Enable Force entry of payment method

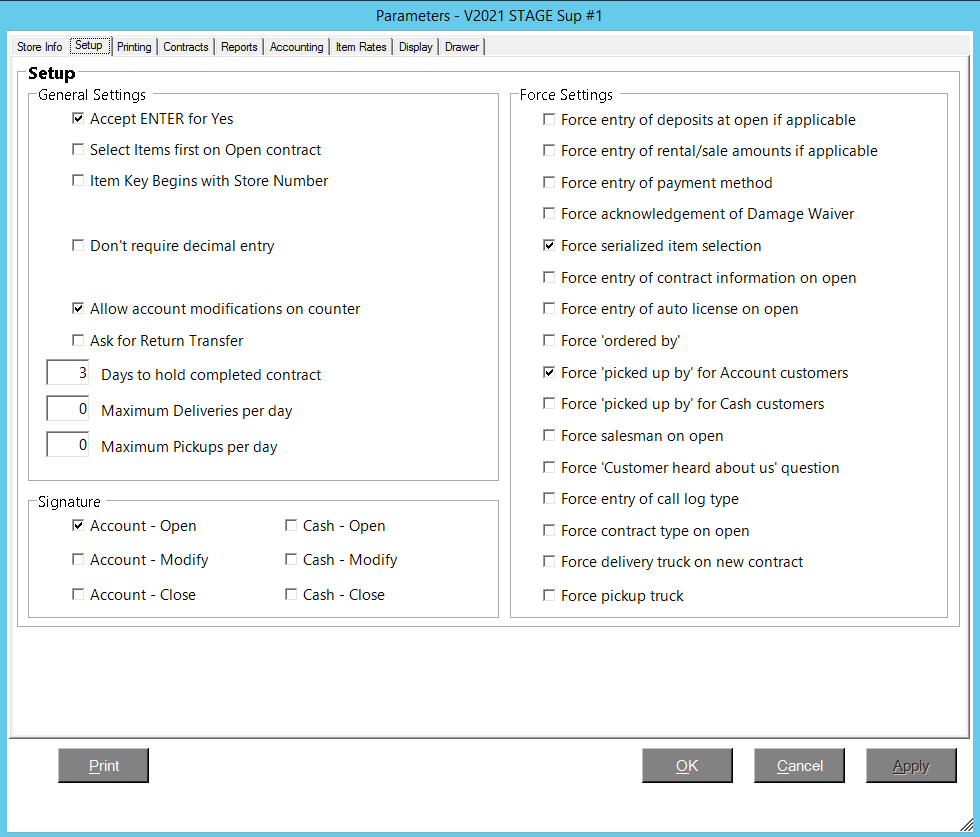(549, 183)
